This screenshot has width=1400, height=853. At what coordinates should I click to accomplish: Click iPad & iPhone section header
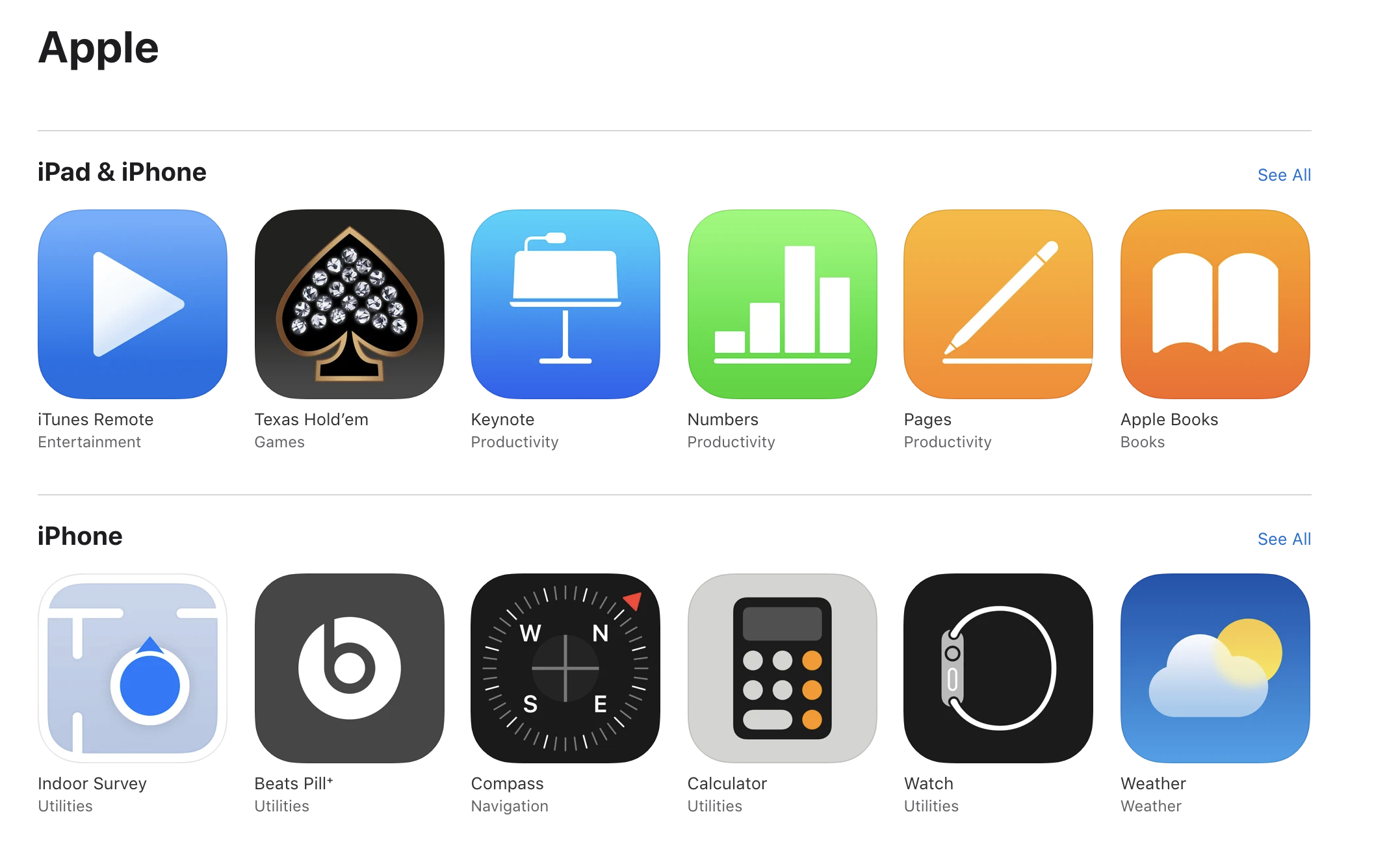(x=130, y=175)
